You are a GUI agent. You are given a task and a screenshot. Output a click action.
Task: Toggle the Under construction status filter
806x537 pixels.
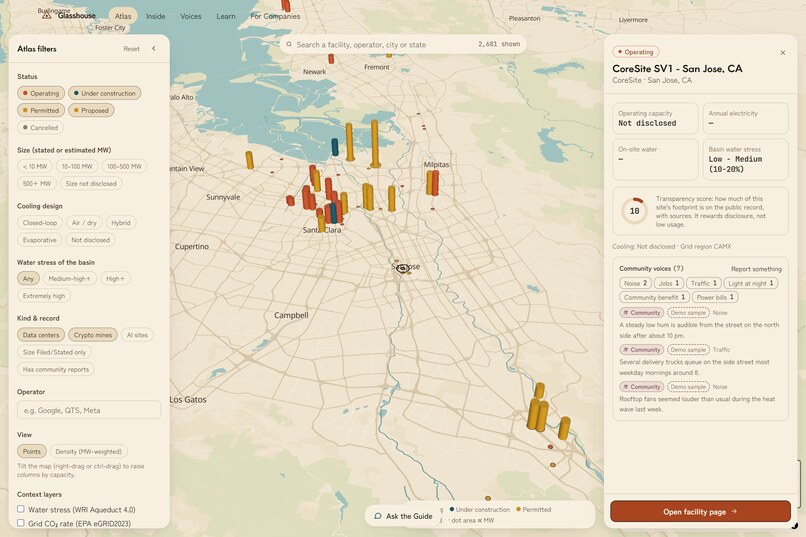pos(104,93)
